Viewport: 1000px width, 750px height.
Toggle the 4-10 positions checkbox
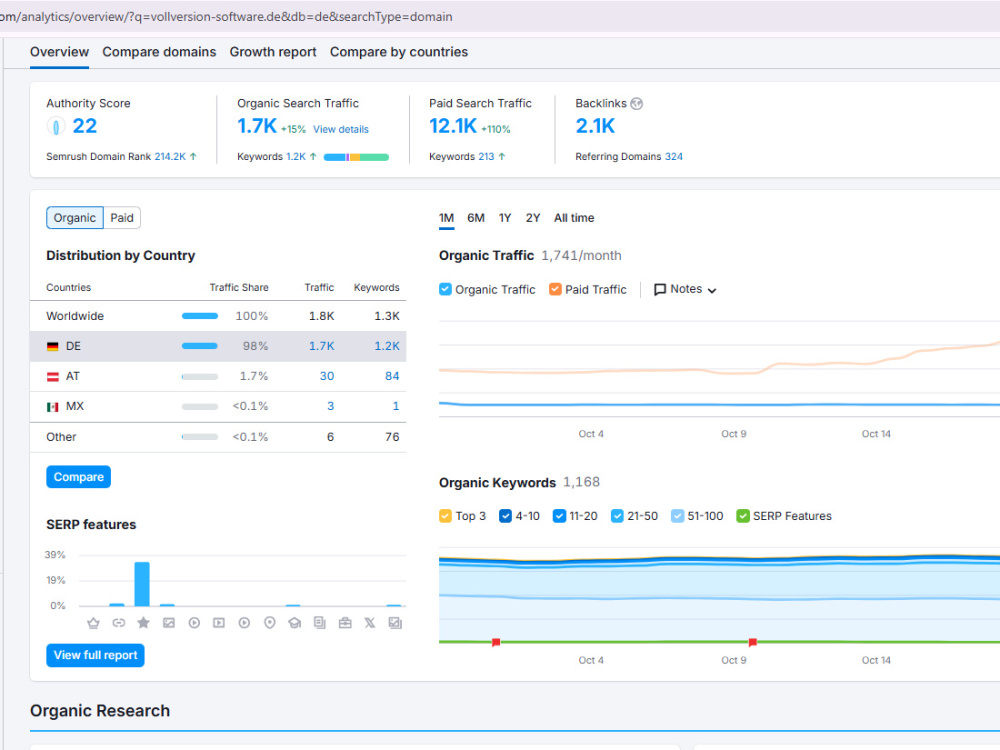(x=505, y=516)
